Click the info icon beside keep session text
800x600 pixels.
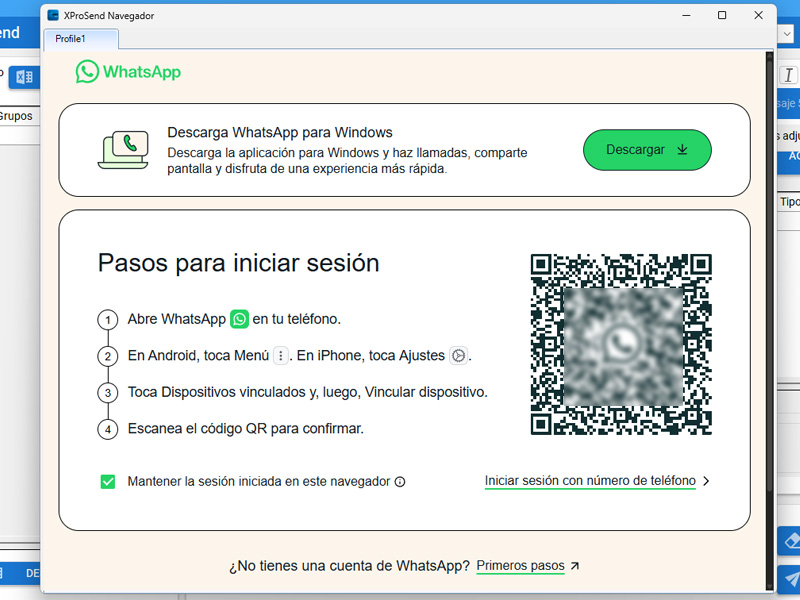pos(400,482)
